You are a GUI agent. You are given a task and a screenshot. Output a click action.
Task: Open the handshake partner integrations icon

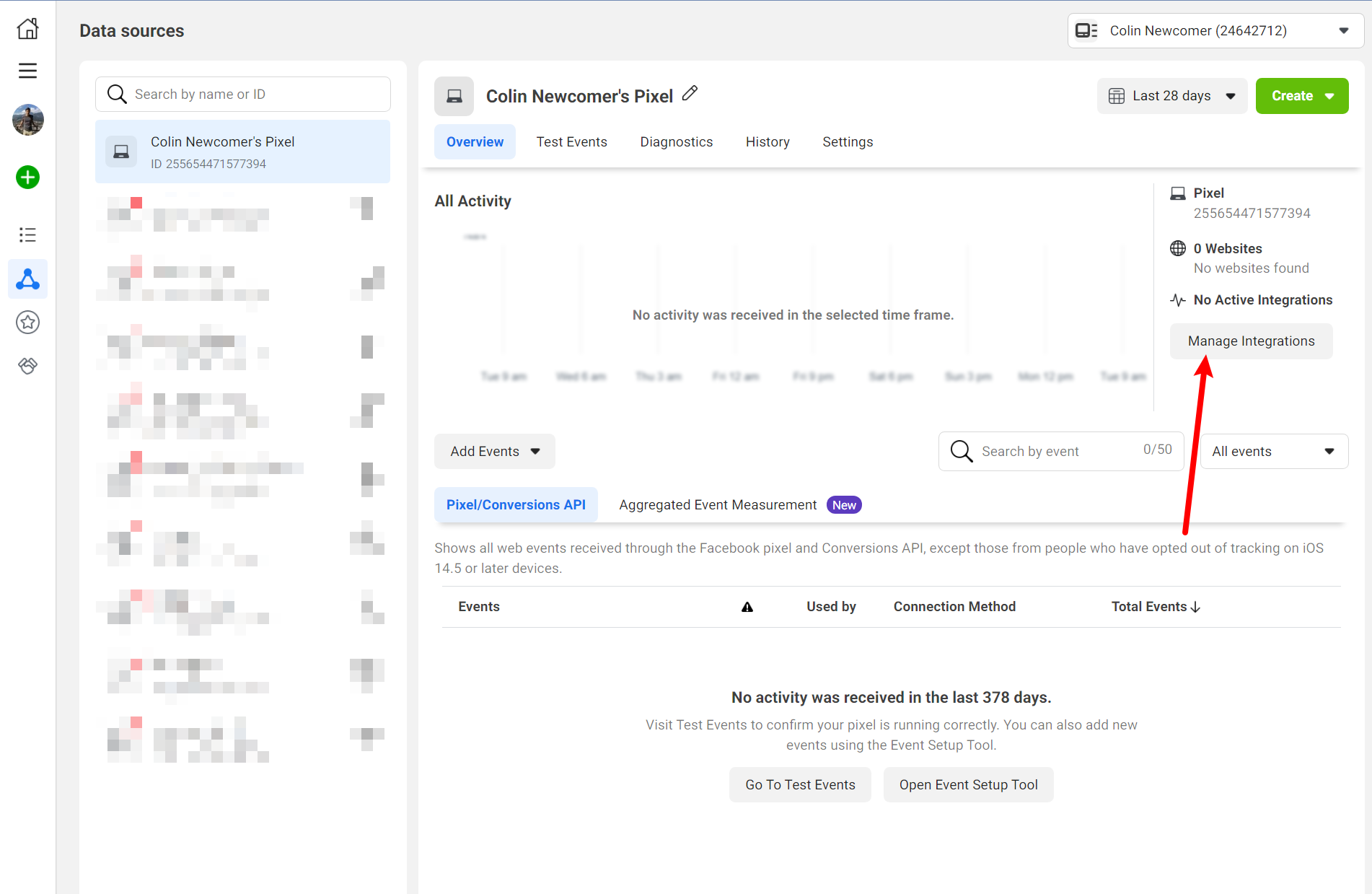coord(27,366)
